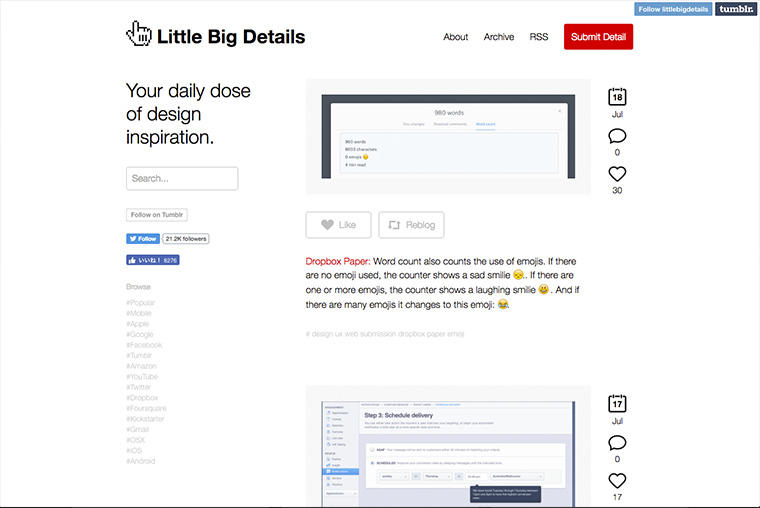Image resolution: width=760 pixels, height=508 pixels.
Task: Browse the #iOS tag
Action: [134, 451]
